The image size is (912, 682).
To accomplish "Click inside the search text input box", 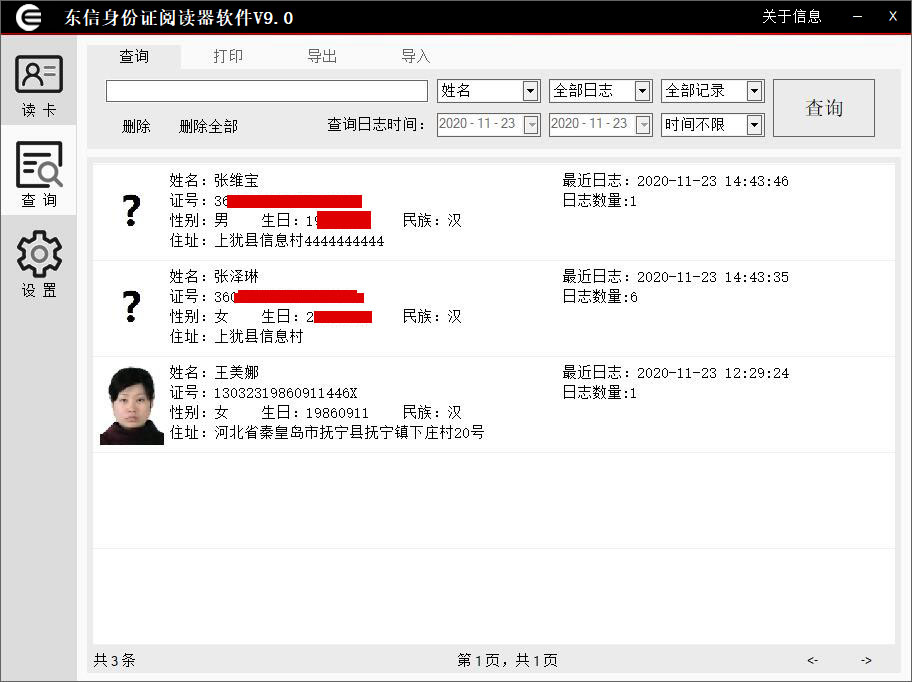I will click(265, 90).
